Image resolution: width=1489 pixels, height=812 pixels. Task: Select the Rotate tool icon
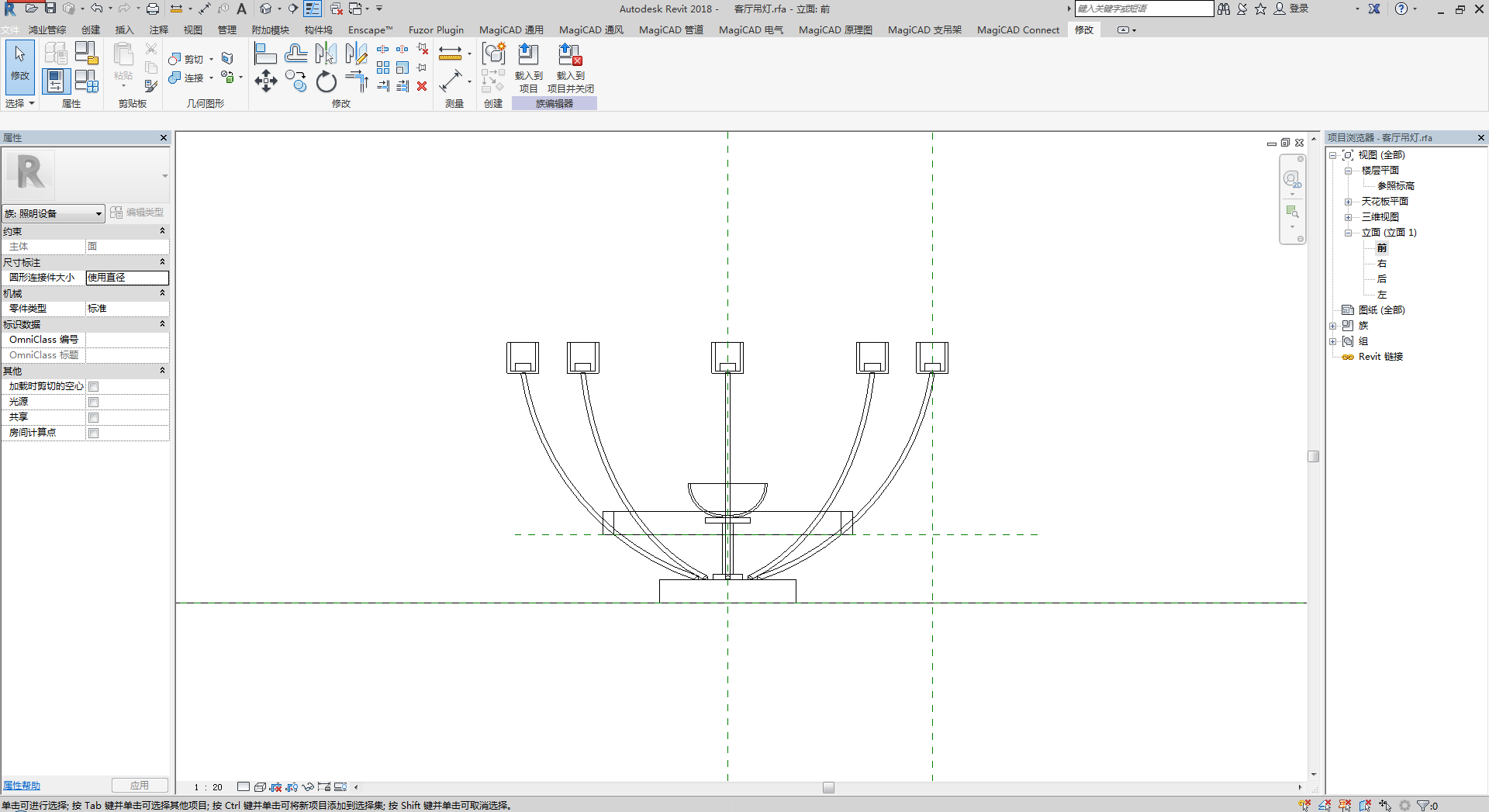tap(326, 81)
